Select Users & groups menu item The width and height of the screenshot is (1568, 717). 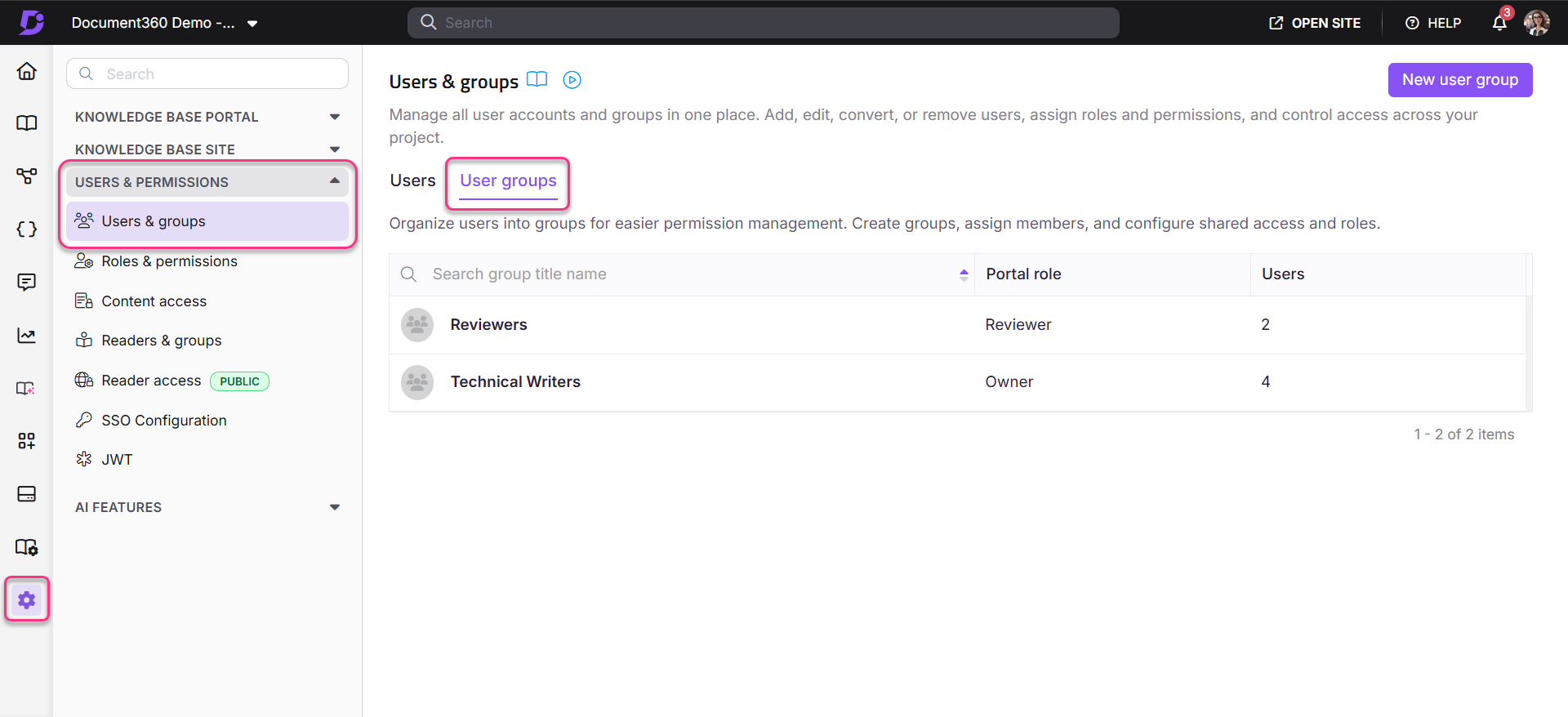(x=207, y=221)
